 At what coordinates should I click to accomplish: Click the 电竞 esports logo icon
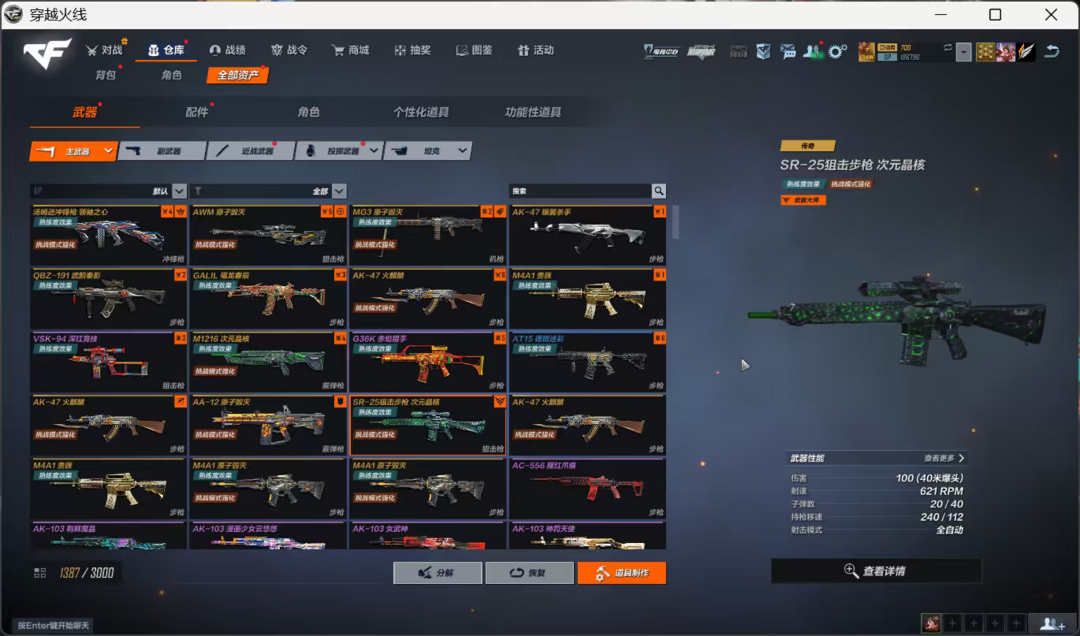pyautogui.click(x=661, y=52)
